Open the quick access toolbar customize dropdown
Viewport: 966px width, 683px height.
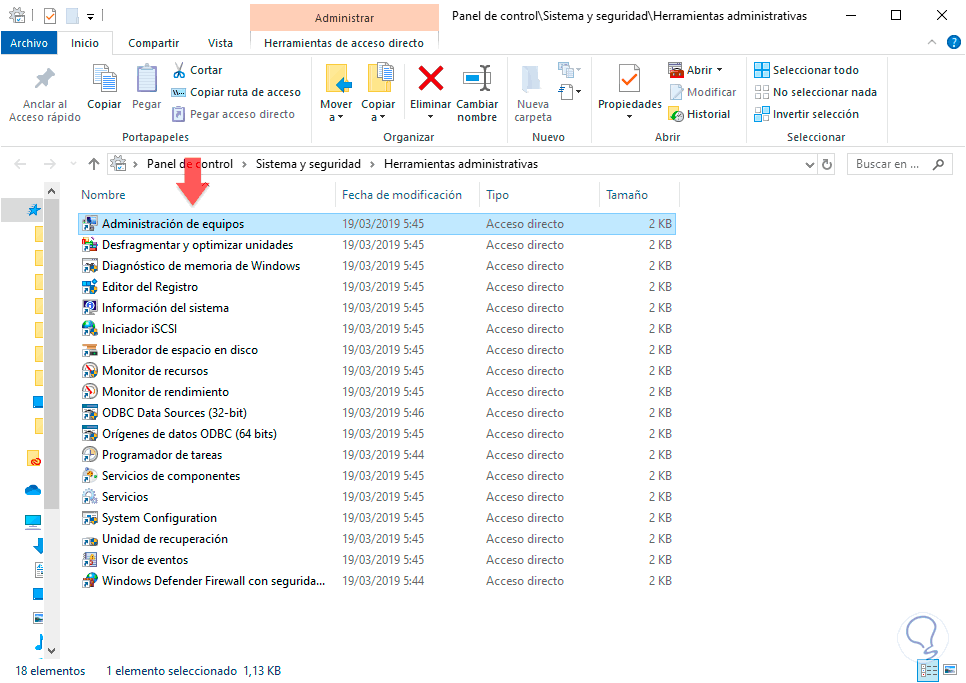point(91,17)
